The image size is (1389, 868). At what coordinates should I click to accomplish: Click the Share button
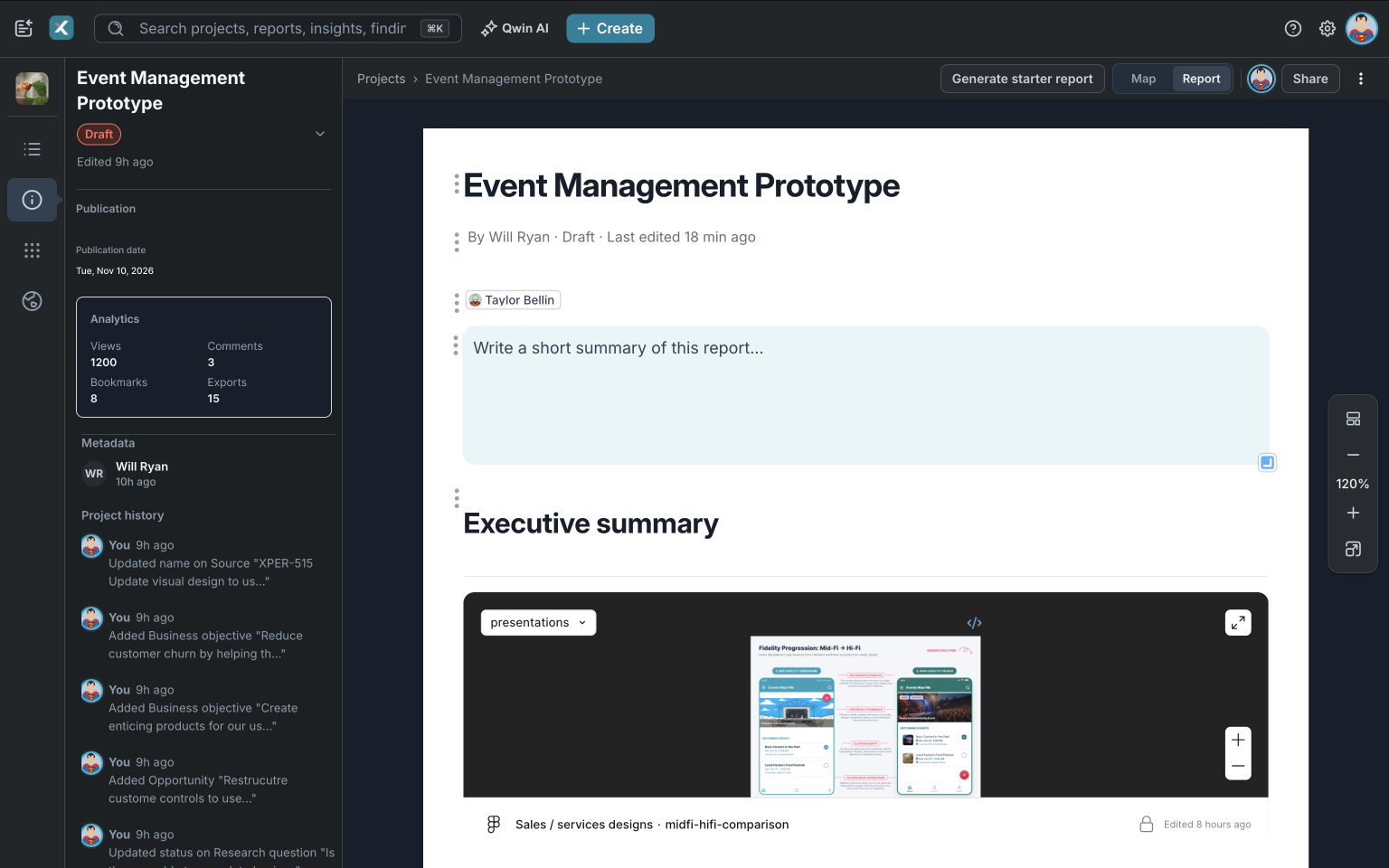click(x=1310, y=79)
